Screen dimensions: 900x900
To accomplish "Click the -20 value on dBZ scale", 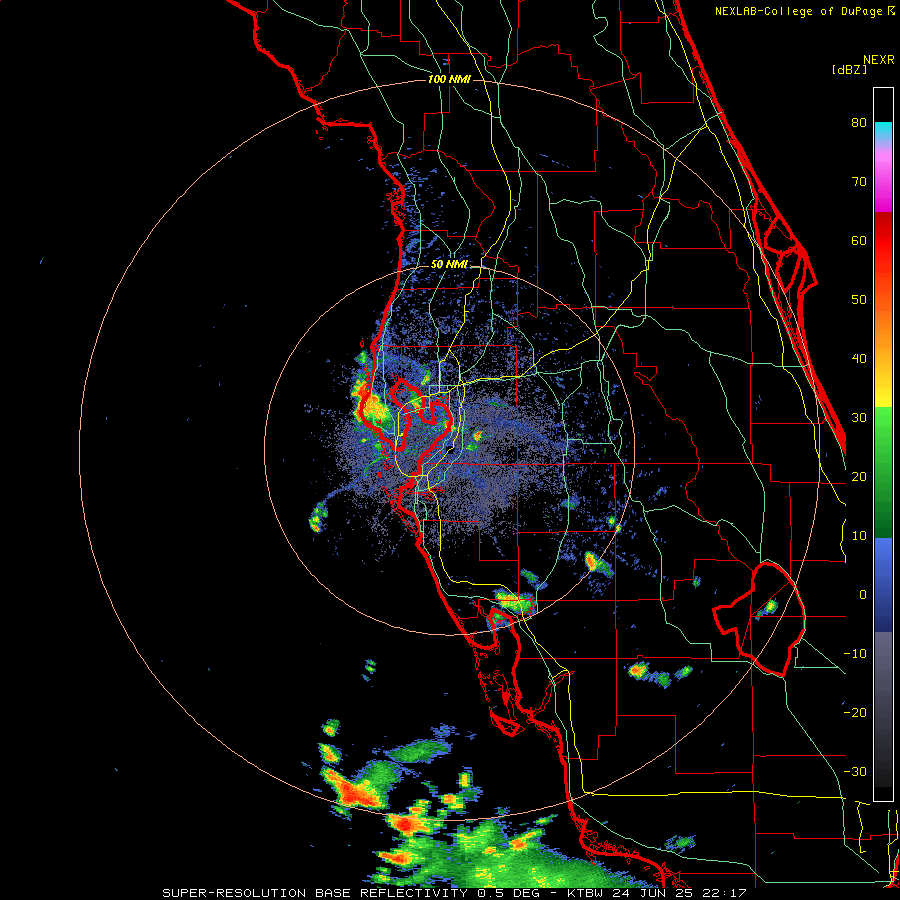I will (x=855, y=713).
